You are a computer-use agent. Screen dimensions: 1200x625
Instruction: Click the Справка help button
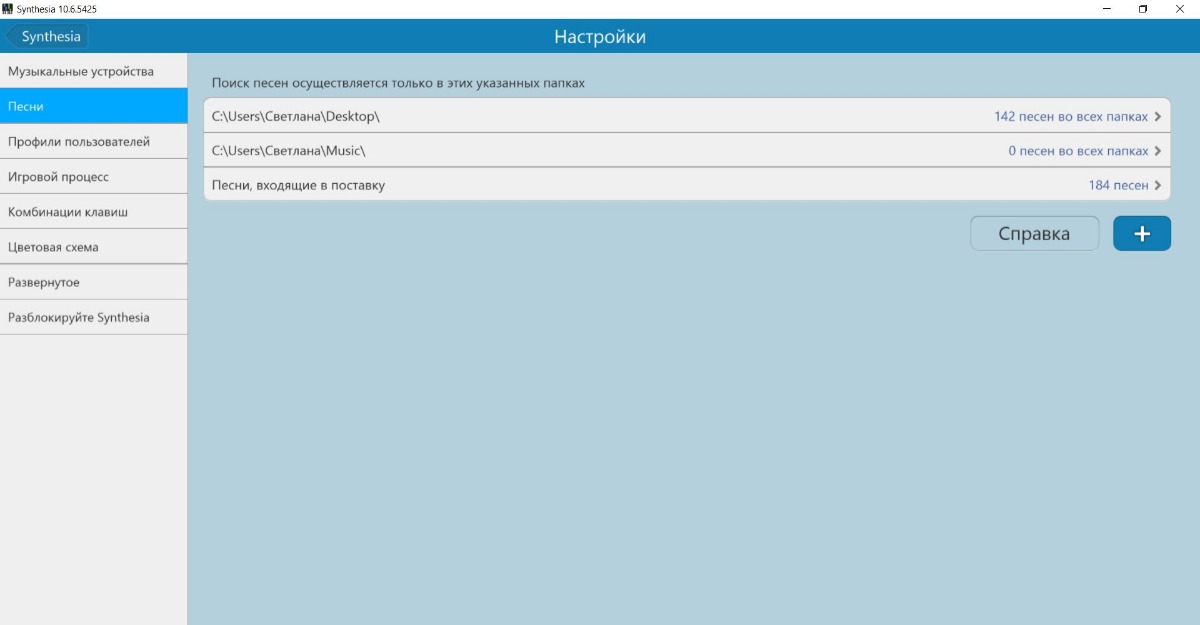click(1034, 233)
